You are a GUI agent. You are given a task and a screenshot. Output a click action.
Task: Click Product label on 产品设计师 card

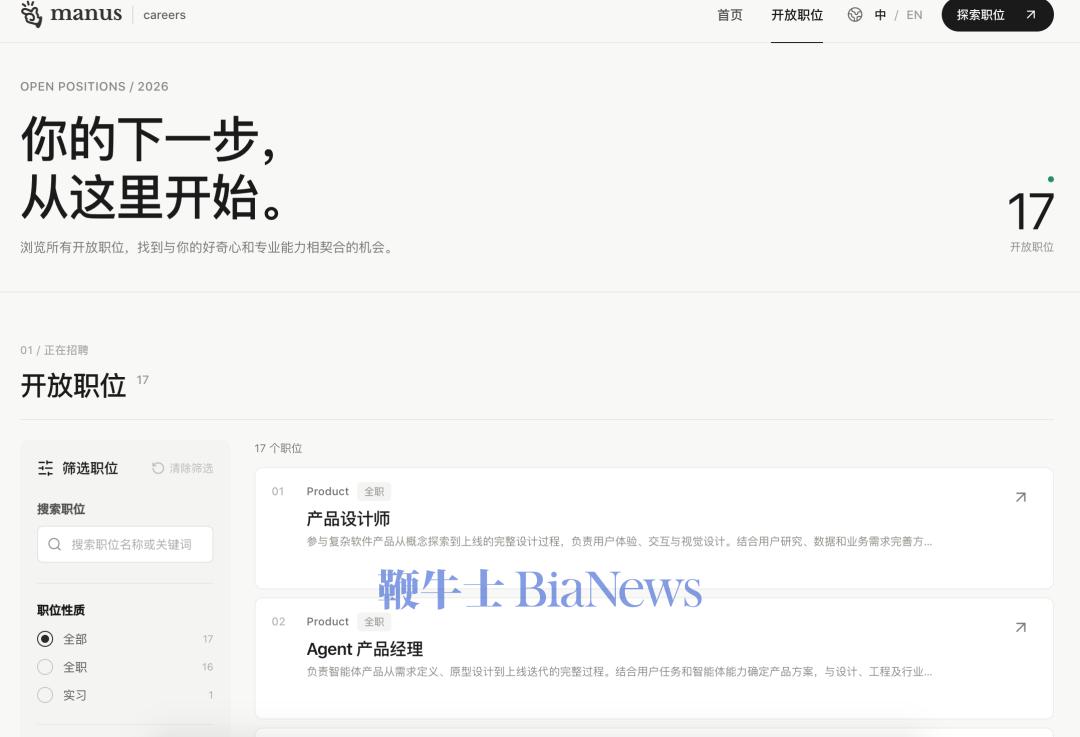point(328,491)
